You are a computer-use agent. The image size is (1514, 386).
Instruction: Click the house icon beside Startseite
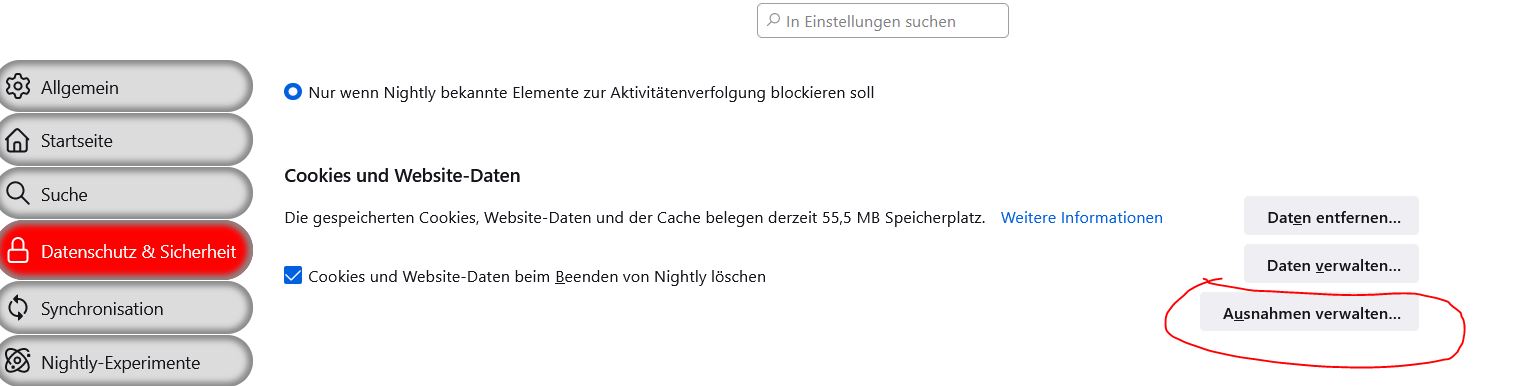(x=18, y=141)
